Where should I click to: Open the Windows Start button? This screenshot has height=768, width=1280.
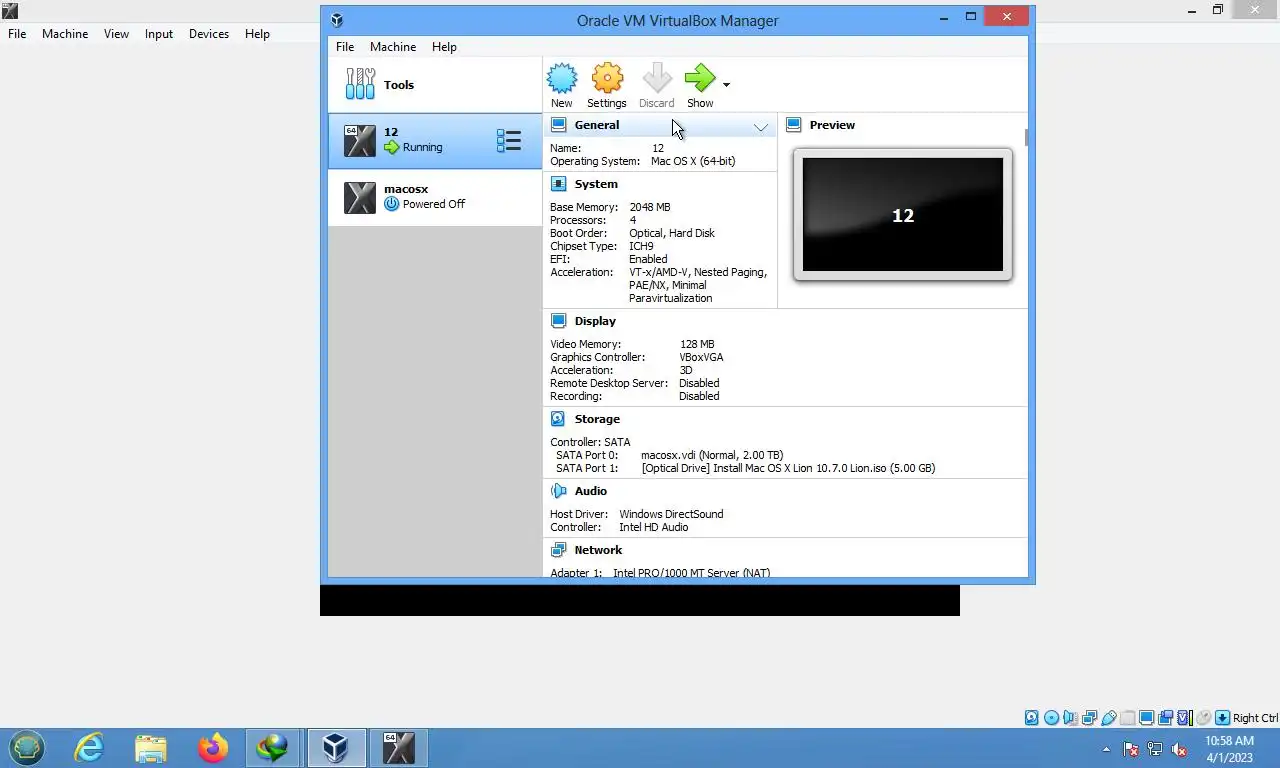click(x=27, y=747)
